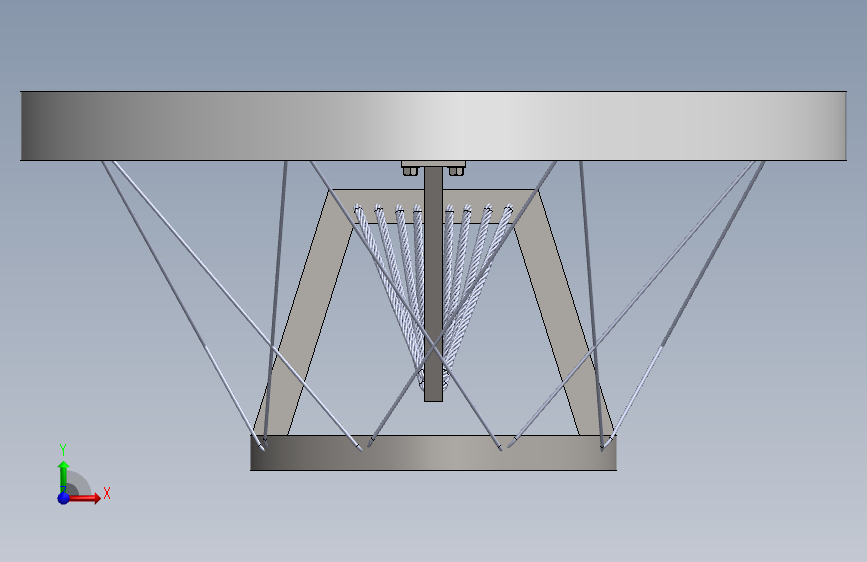Select the bottom base plate of the model

[434, 453]
